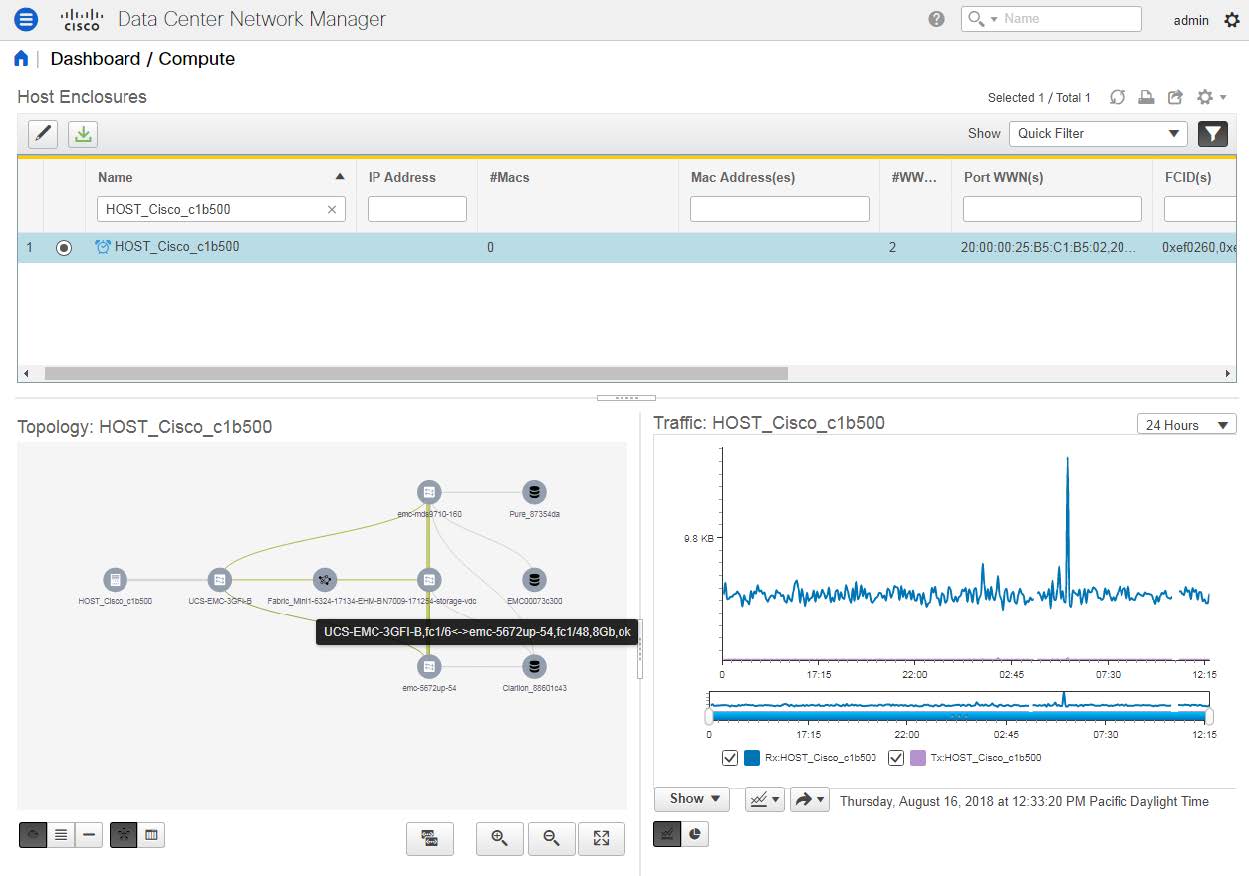Uncheck the Tx:HOST_Cisco_c1b500 checkbox

895,757
